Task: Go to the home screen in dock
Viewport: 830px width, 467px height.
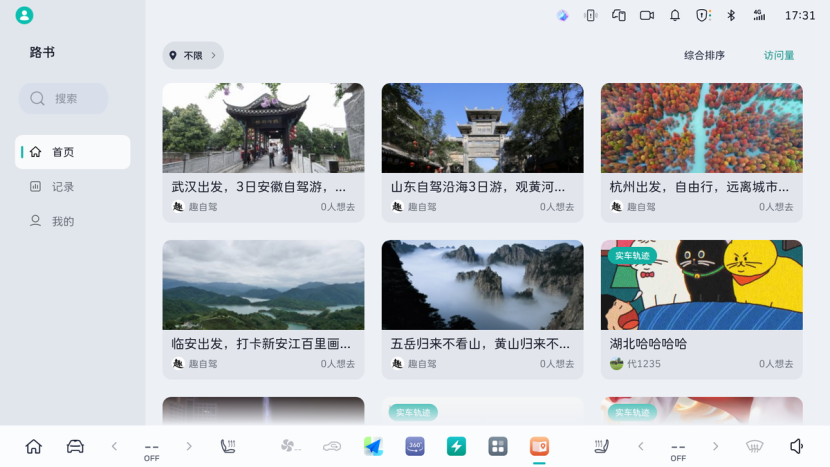Action: 33,446
